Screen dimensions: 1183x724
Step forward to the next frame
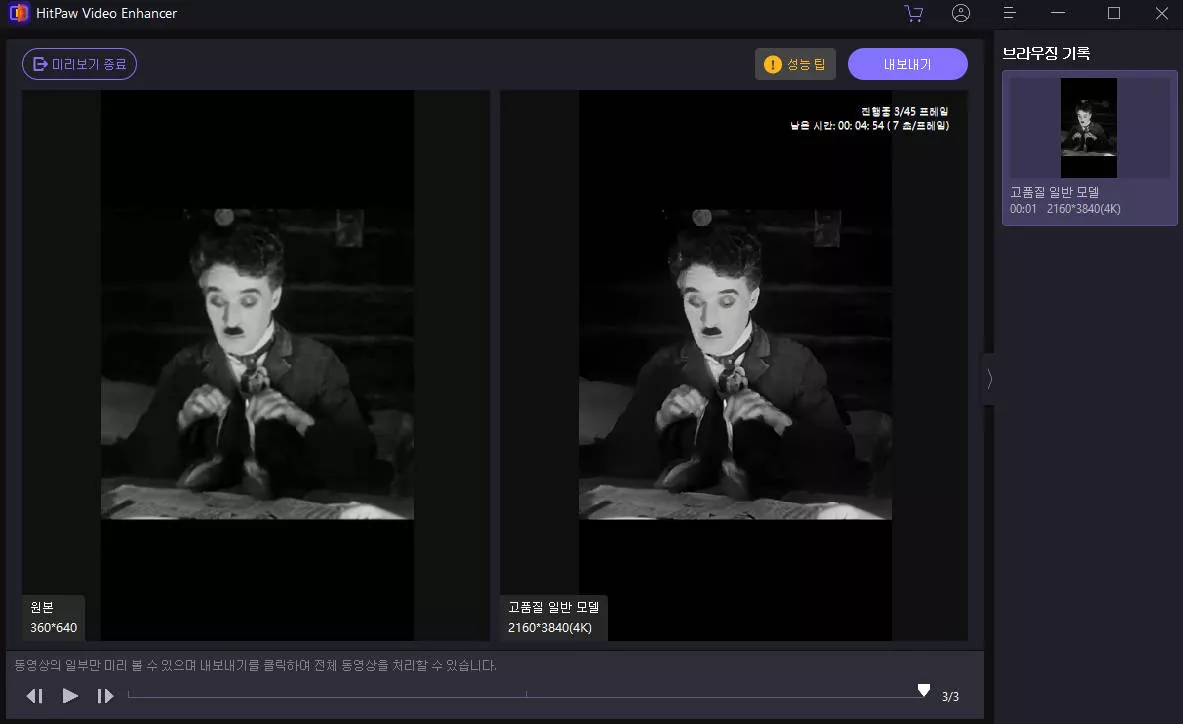105,696
